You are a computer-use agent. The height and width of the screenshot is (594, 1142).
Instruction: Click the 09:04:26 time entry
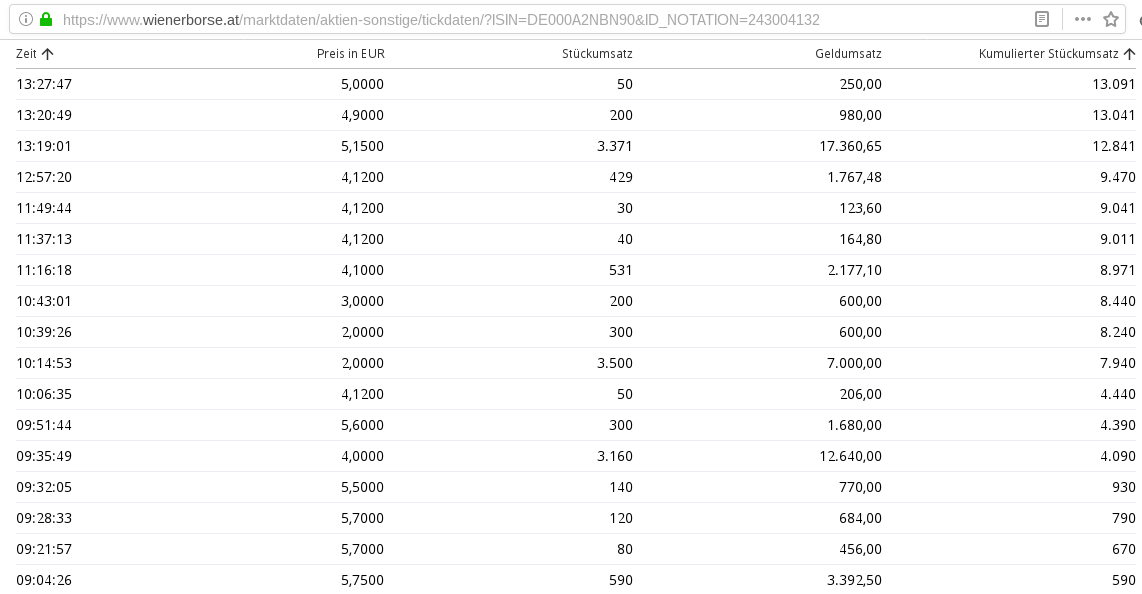pyautogui.click(x=44, y=580)
